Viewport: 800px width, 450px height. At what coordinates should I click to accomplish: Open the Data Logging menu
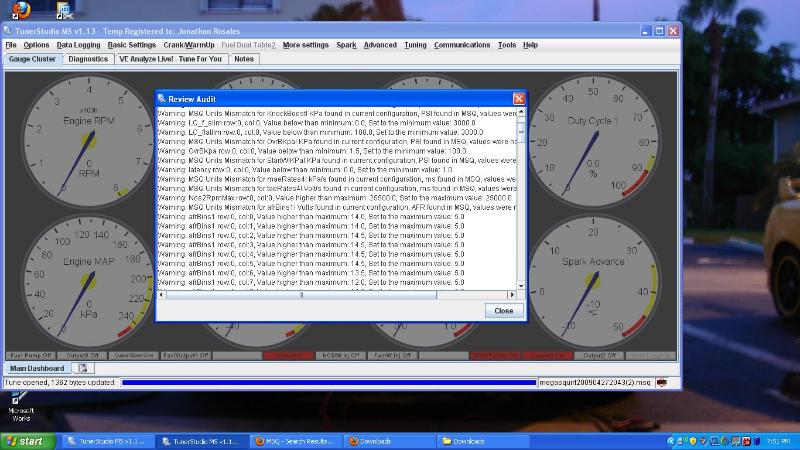click(x=78, y=45)
